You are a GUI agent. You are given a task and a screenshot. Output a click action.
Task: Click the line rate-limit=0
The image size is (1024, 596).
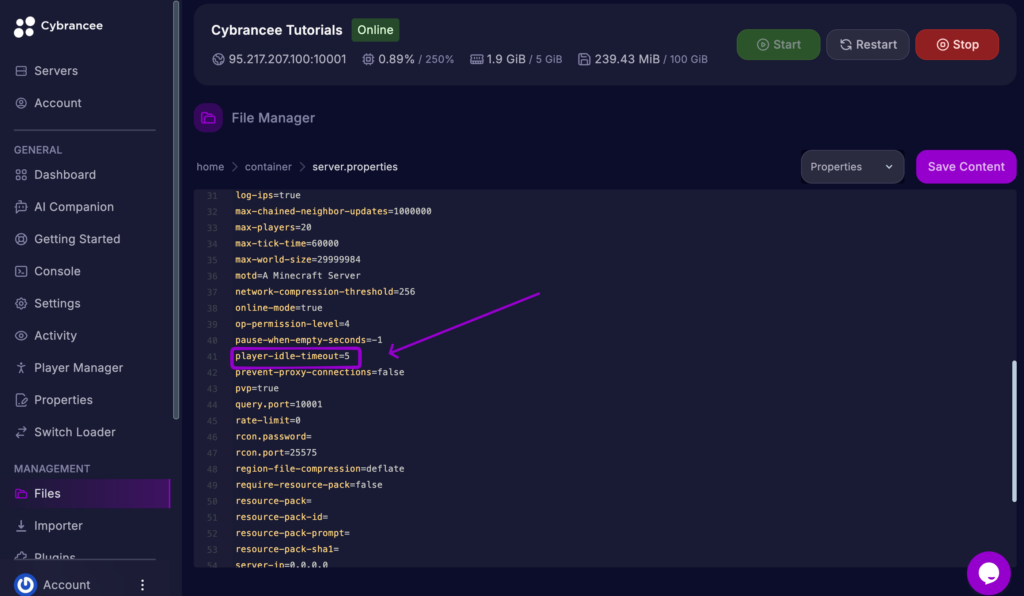click(268, 420)
